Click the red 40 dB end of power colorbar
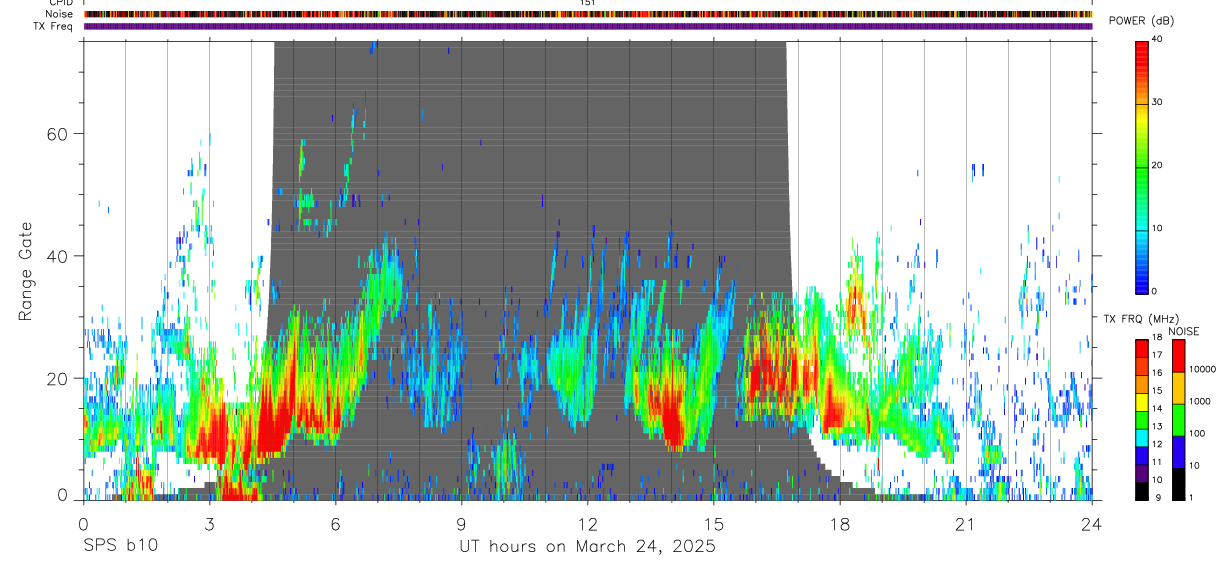Viewport: 1228px width, 567px height. click(1142, 45)
